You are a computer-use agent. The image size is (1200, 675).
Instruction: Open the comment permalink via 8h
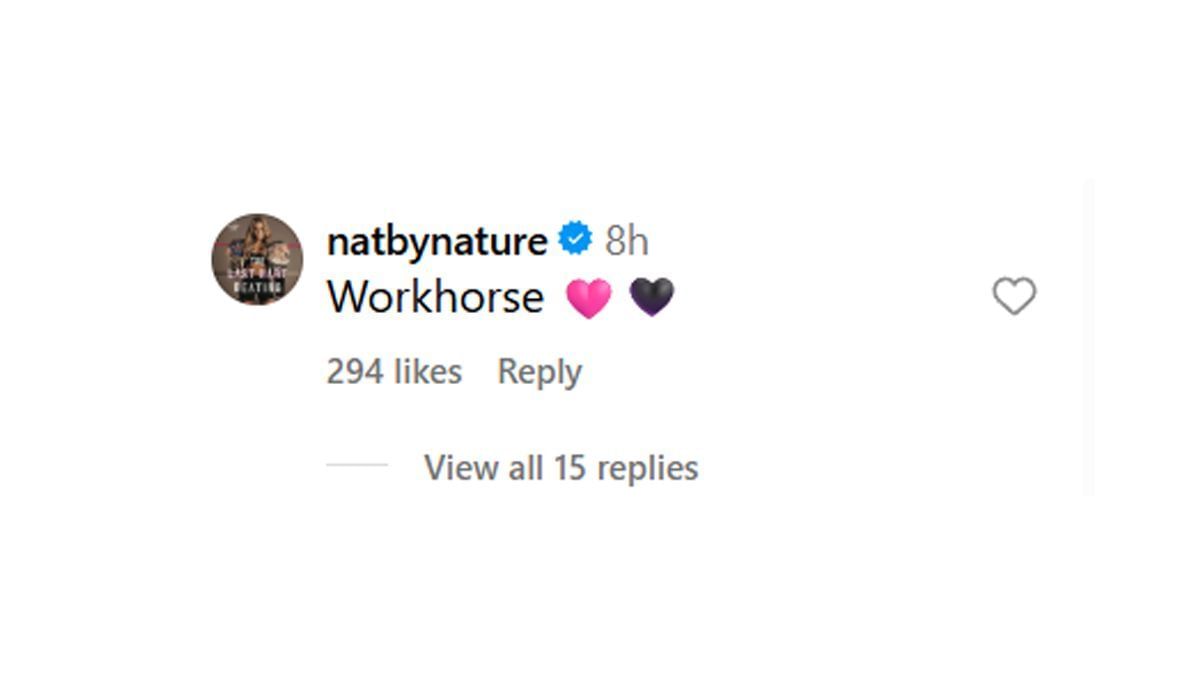[627, 241]
